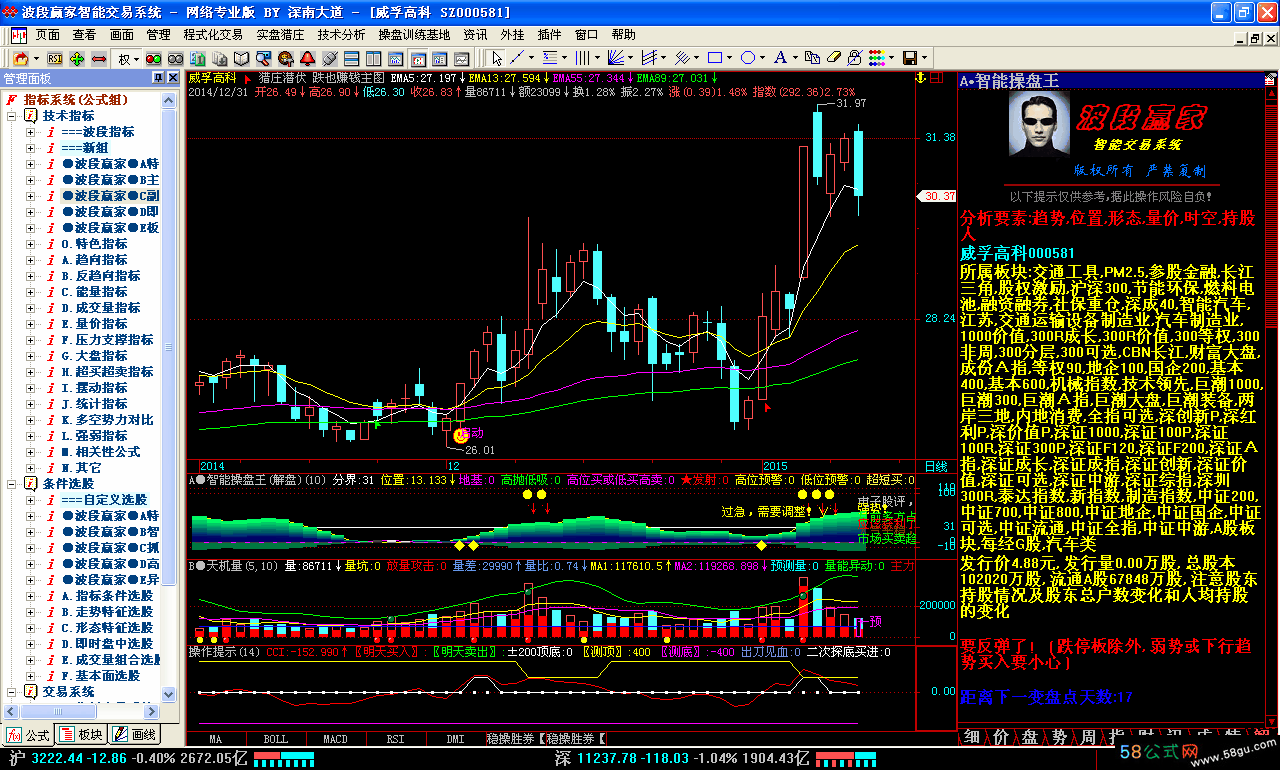Collapse the 交易系统 tree node
The image size is (1280, 770).
click(11, 692)
